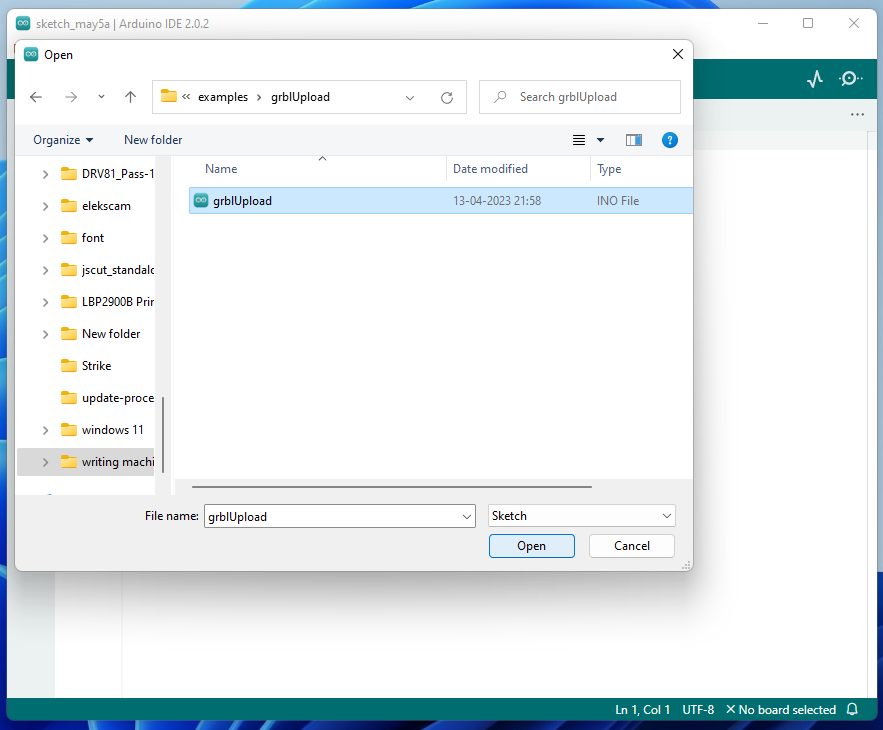The image size is (883, 730).
Task: Click the back arrow in the Open dialog
Action: click(x=36, y=97)
